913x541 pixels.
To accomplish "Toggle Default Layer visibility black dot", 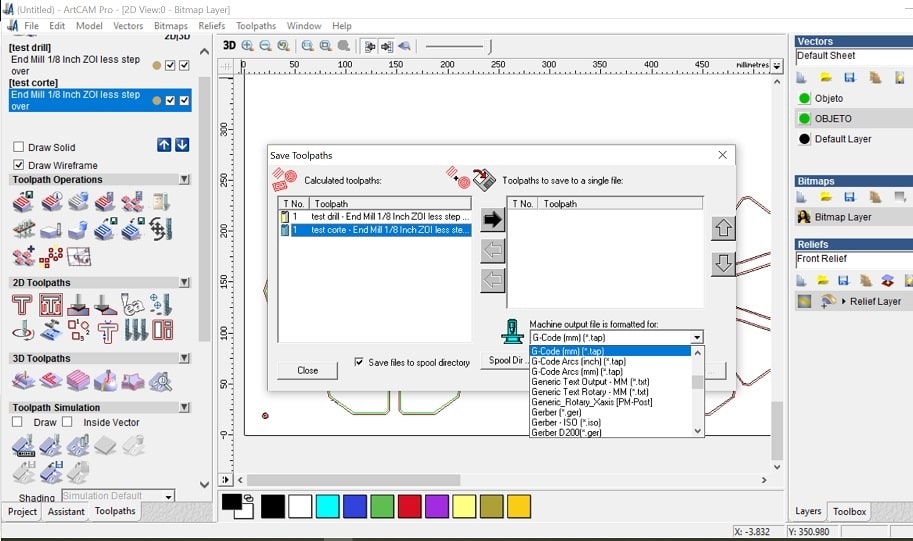I will click(x=804, y=139).
